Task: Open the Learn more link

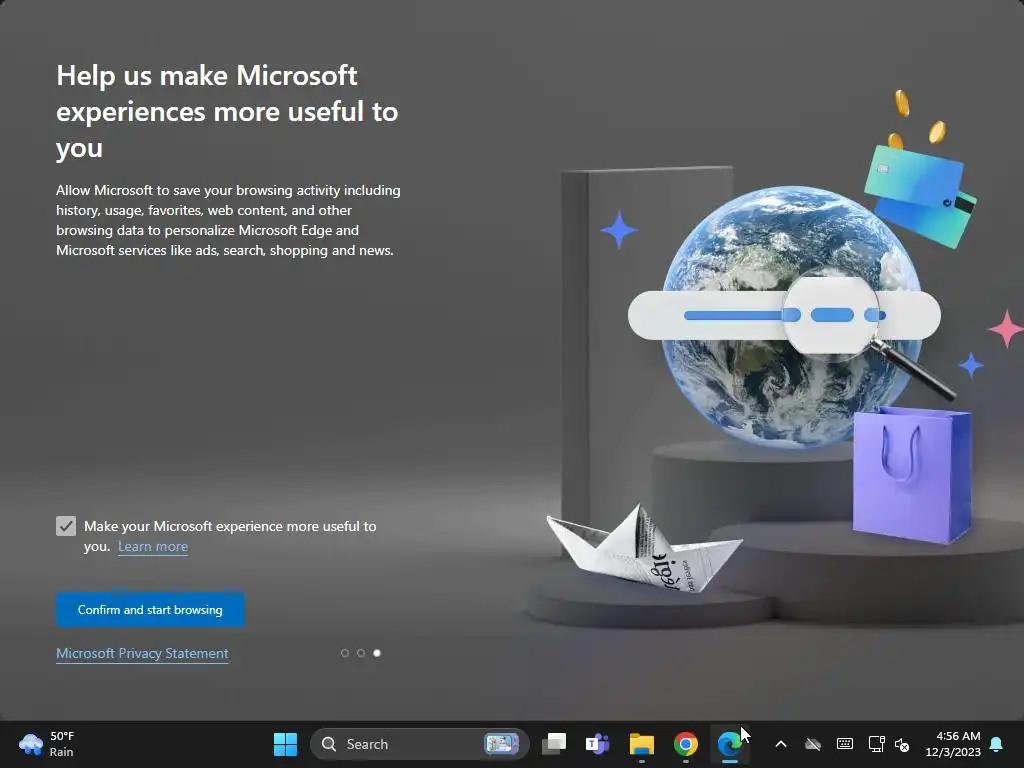Action: [153, 547]
